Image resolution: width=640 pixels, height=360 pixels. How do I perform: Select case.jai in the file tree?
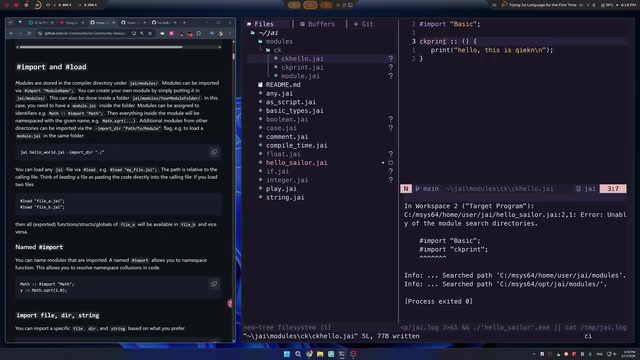tap(281, 128)
